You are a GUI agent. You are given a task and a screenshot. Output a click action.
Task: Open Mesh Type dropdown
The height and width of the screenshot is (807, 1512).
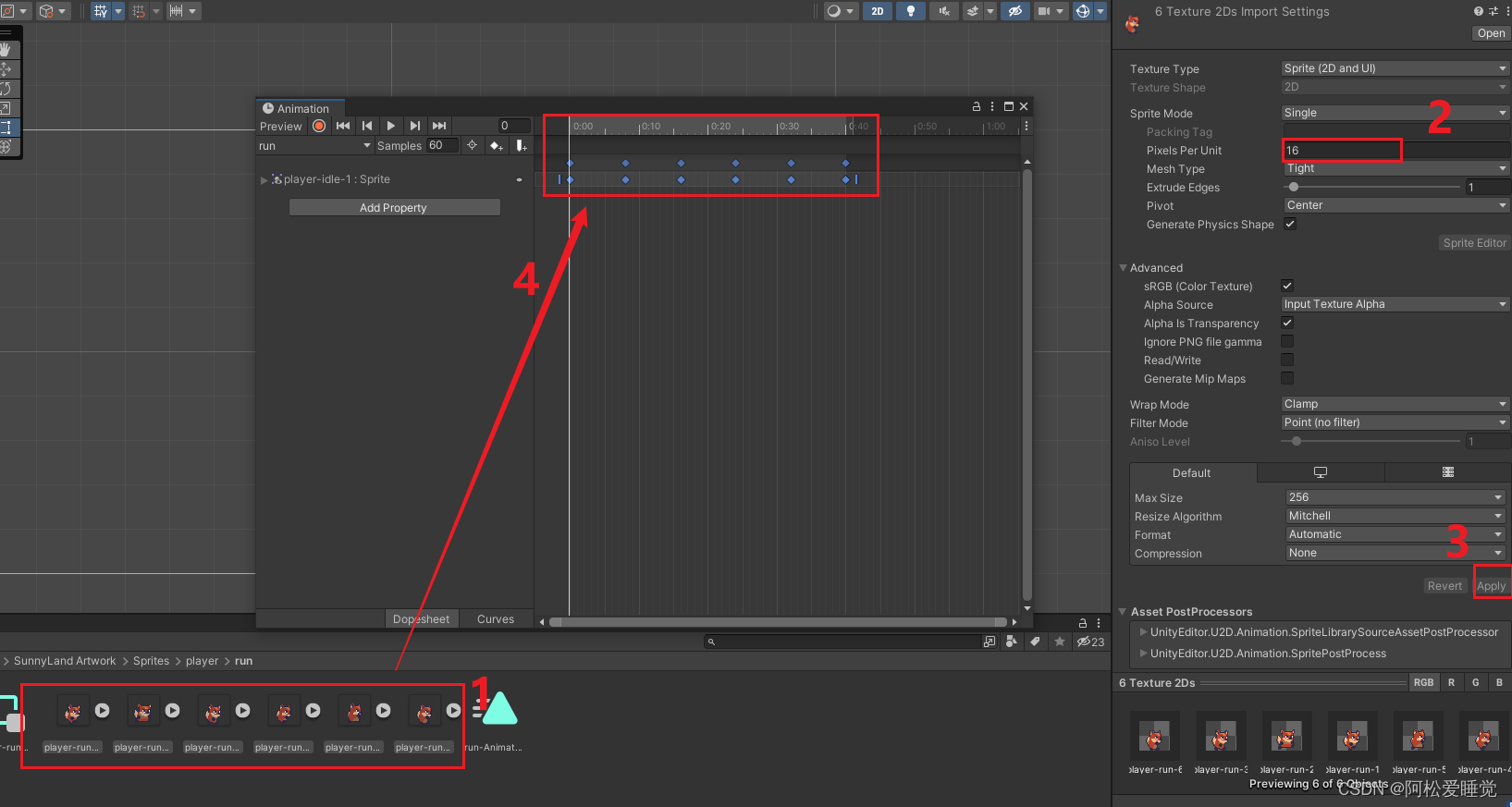coord(1396,168)
